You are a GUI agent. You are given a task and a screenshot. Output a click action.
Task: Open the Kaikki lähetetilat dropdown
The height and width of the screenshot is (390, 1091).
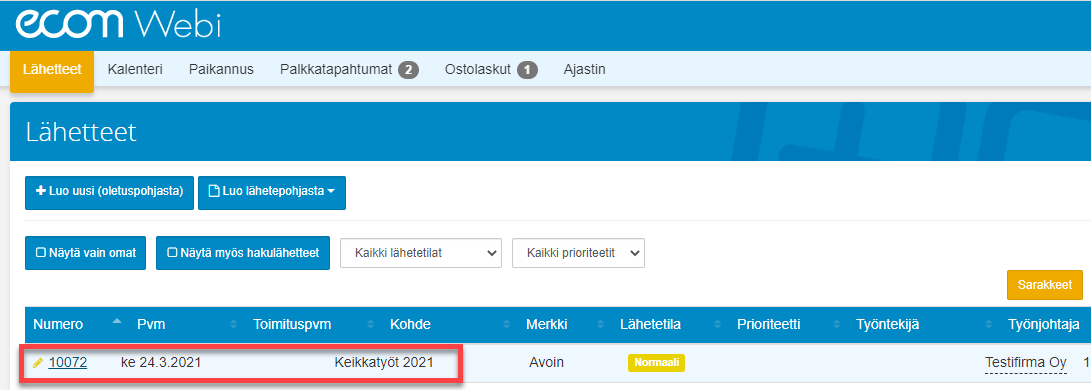tap(421, 253)
